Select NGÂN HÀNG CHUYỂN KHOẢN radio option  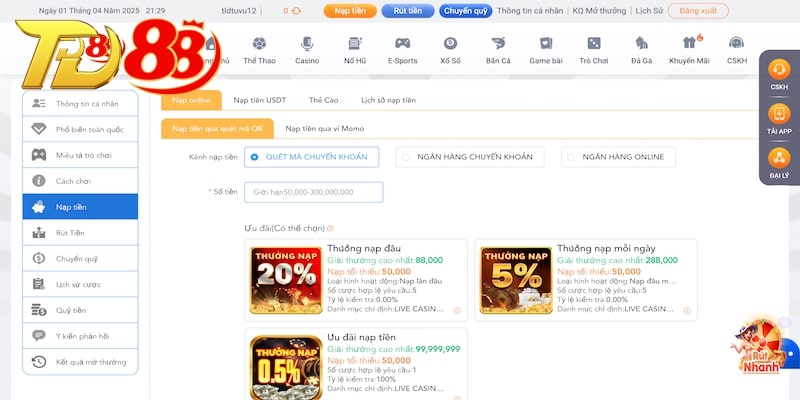point(405,157)
